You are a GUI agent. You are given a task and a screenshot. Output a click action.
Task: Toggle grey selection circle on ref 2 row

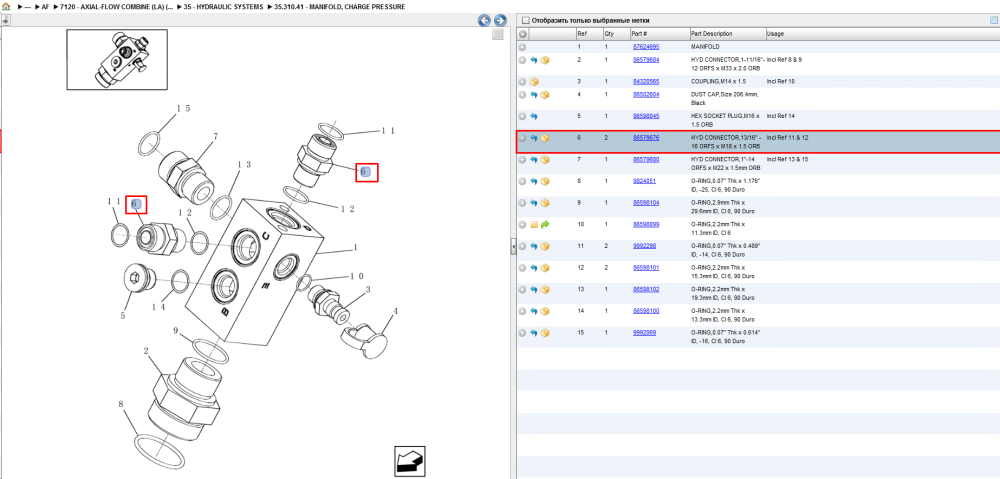click(522, 60)
